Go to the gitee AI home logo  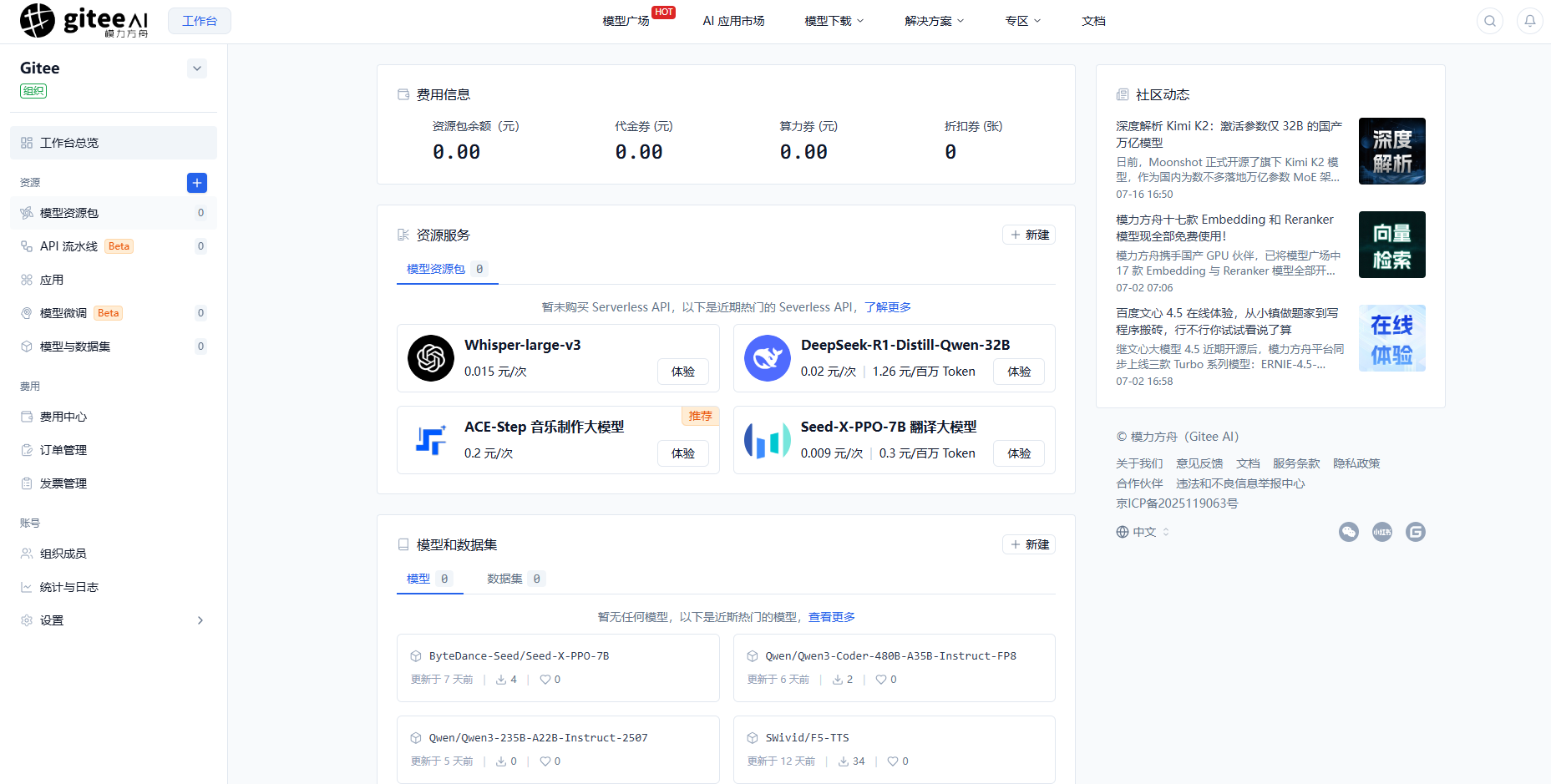click(x=84, y=21)
